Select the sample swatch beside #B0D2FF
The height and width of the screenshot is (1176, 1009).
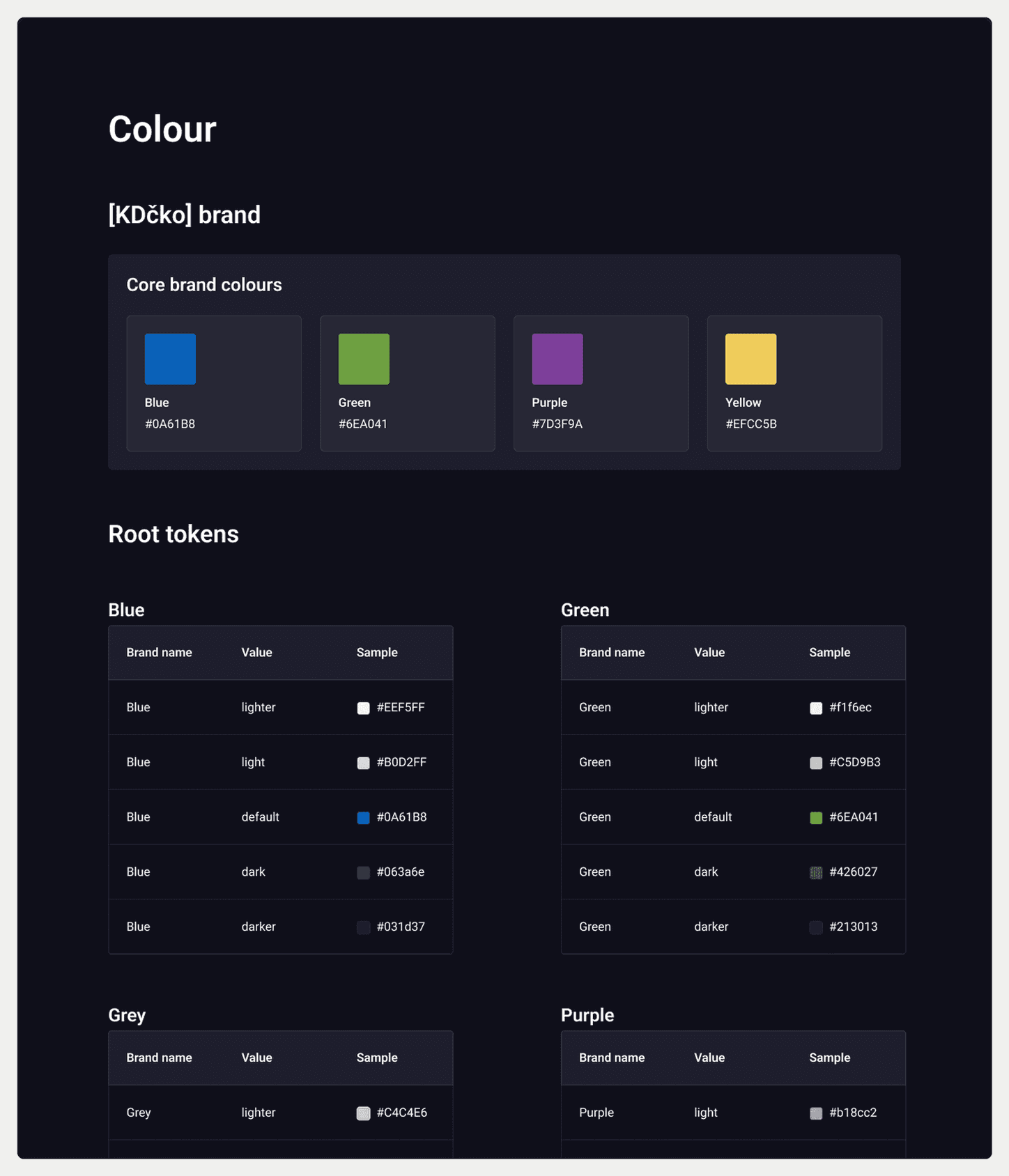point(364,763)
